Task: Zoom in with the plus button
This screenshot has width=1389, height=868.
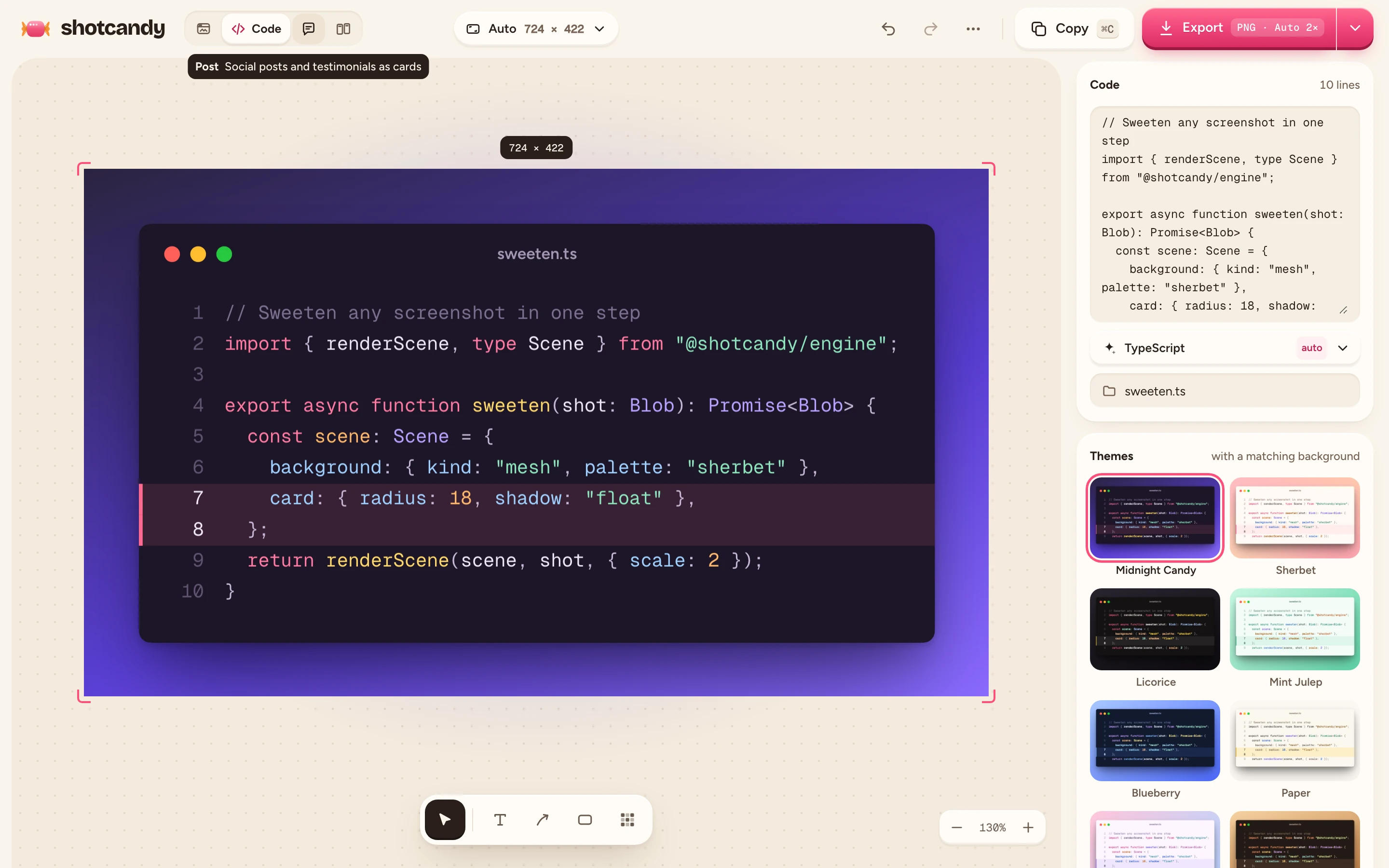Action: [1028, 827]
